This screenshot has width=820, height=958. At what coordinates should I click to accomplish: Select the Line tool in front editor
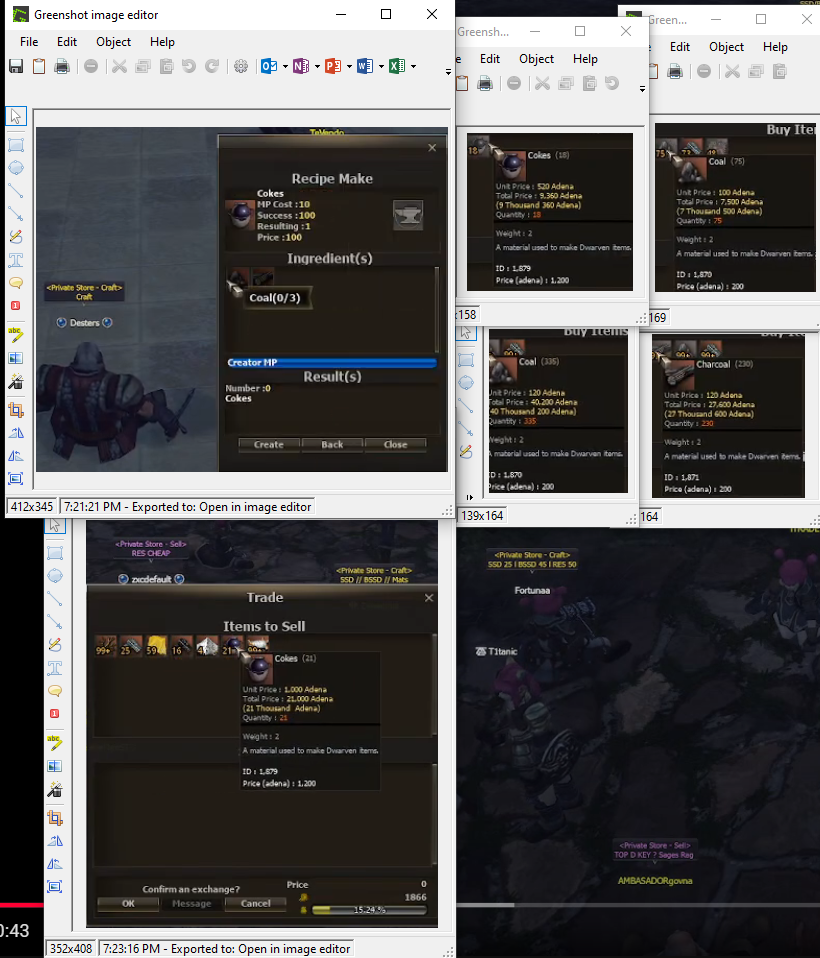16,191
